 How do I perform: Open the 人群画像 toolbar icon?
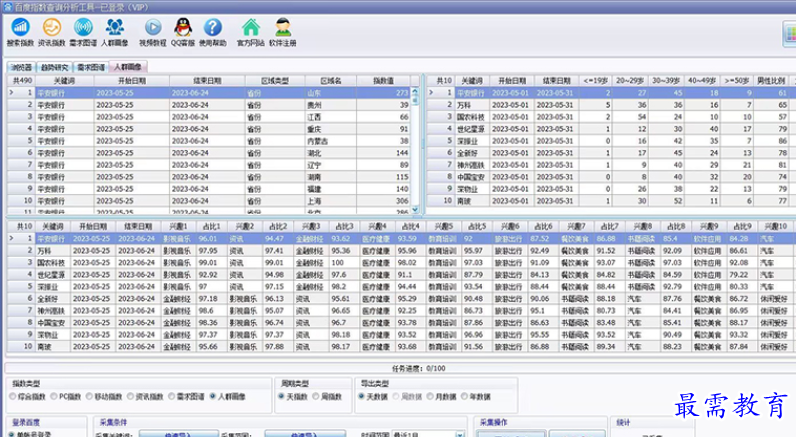pyautogui.click(x=115, y=32)
